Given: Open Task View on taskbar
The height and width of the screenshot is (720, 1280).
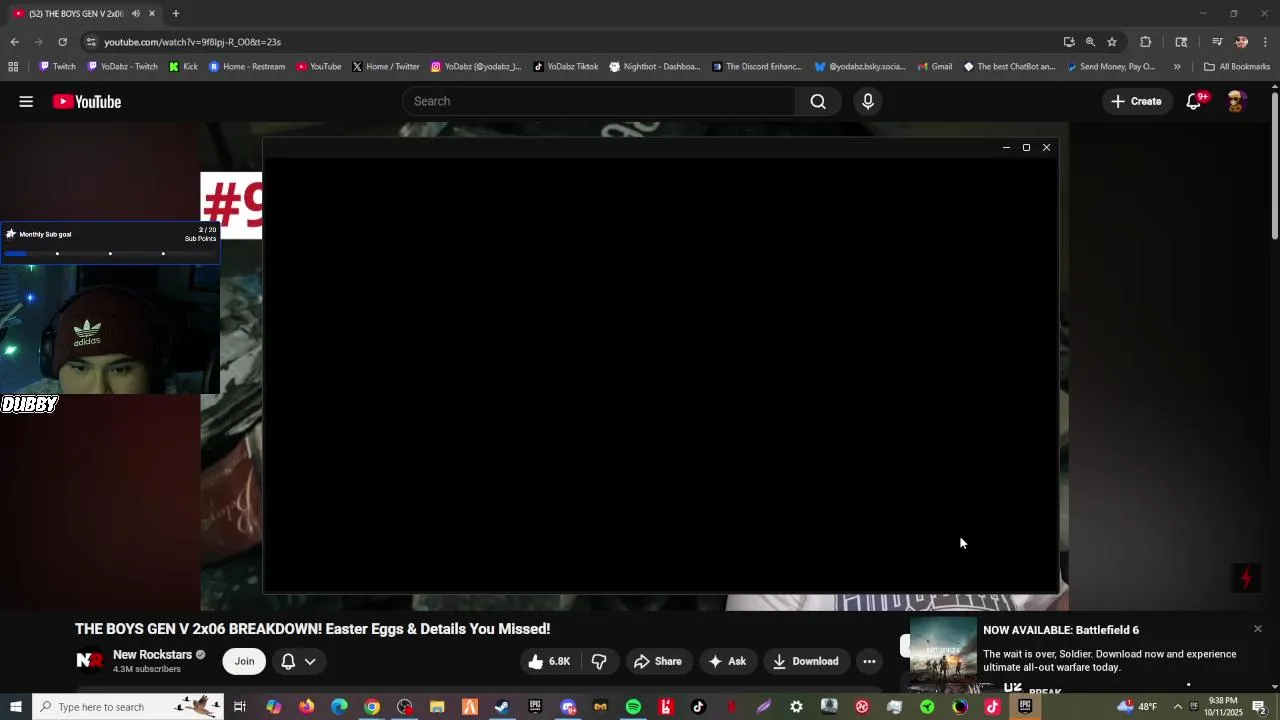Looking at the screenshot, I should click(240, 707).
